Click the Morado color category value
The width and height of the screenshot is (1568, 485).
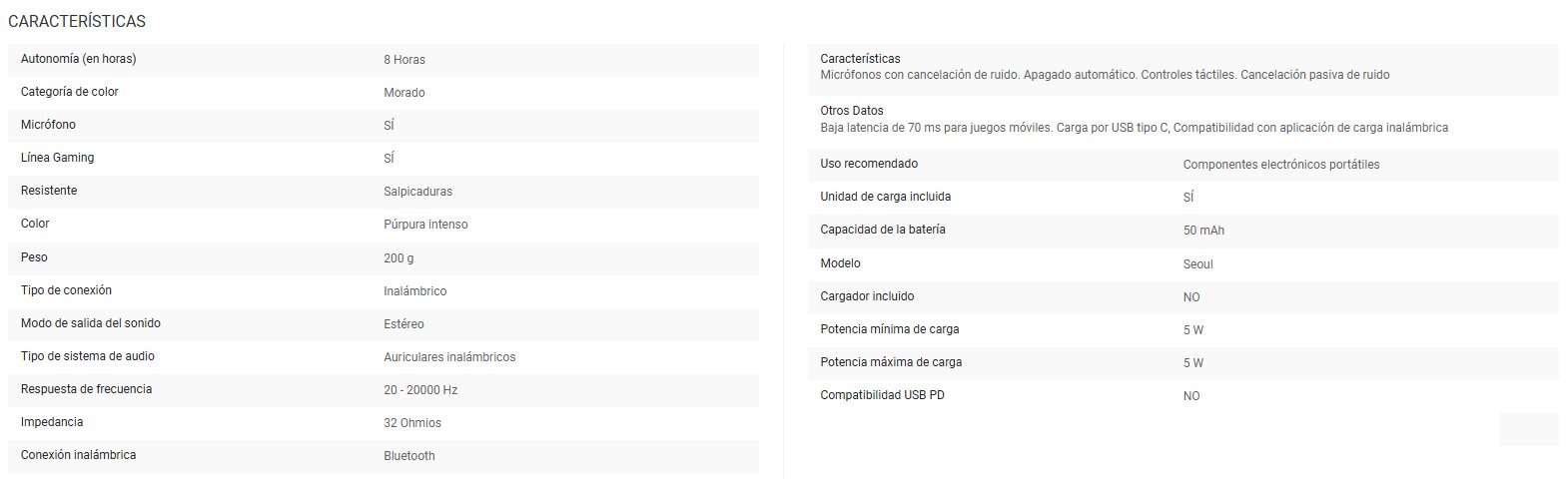coord(404,93)
